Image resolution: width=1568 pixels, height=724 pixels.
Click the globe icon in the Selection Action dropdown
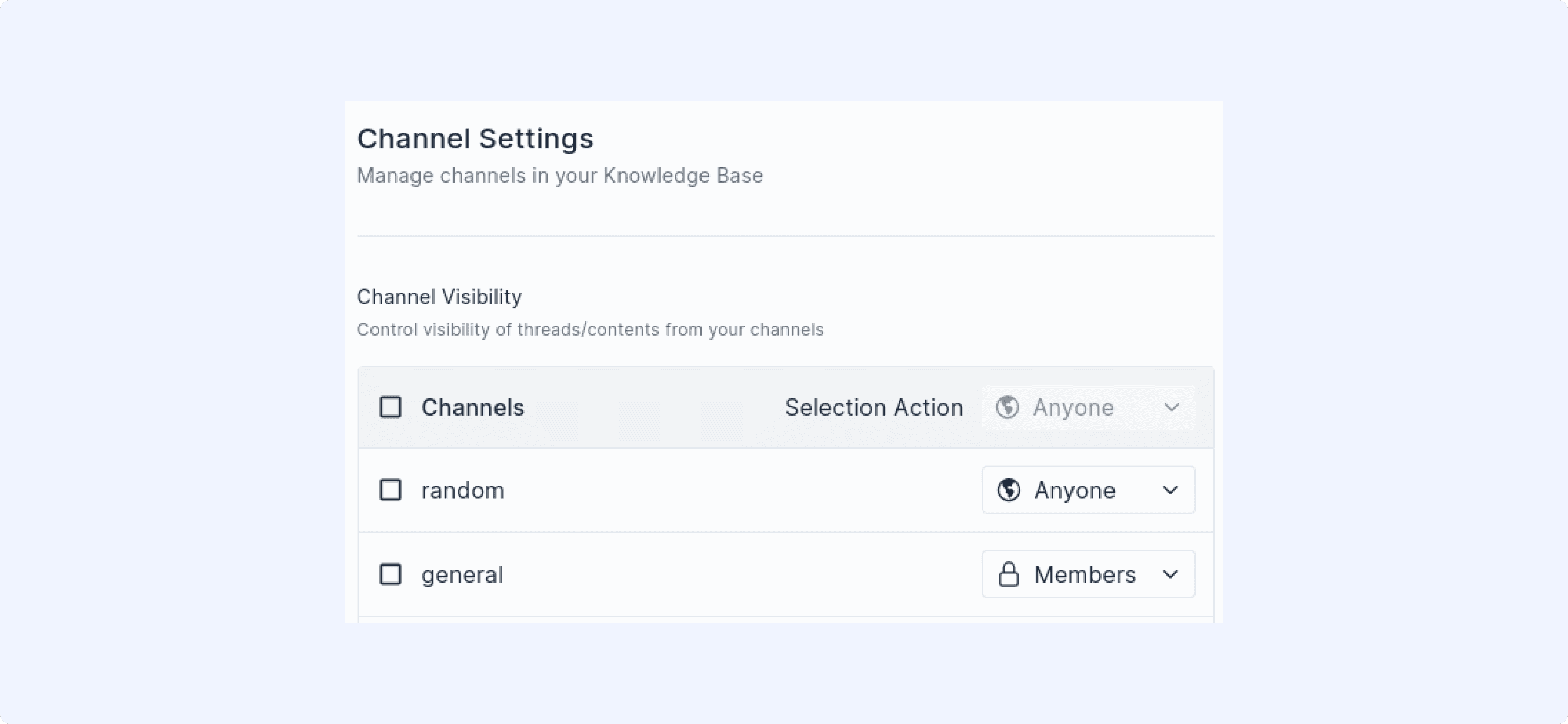coord(1007,408)
